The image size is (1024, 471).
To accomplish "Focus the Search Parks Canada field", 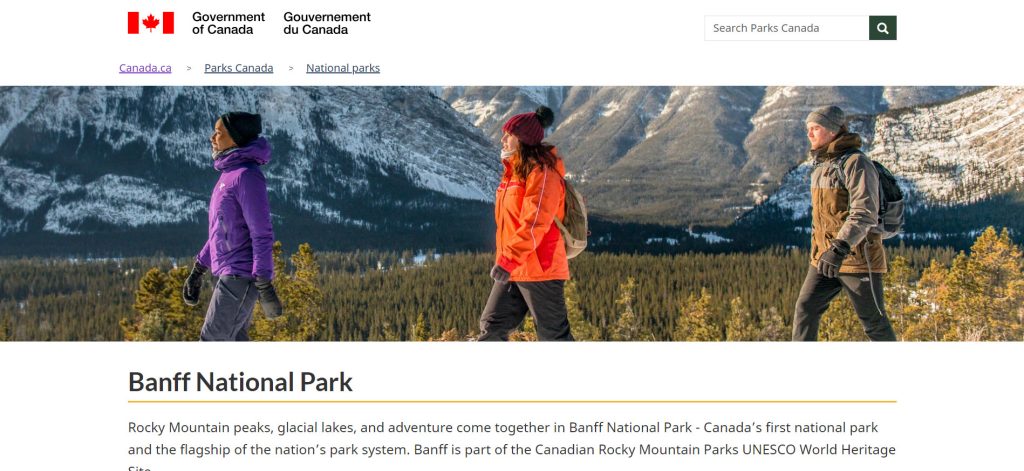I will pos(786,28).
